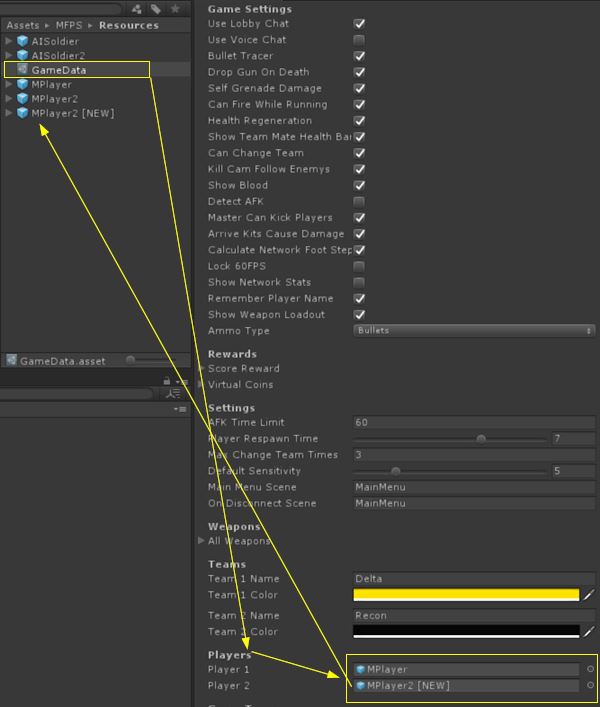Enable the Use Voice Chat checkbox

[x=359, y=40]
